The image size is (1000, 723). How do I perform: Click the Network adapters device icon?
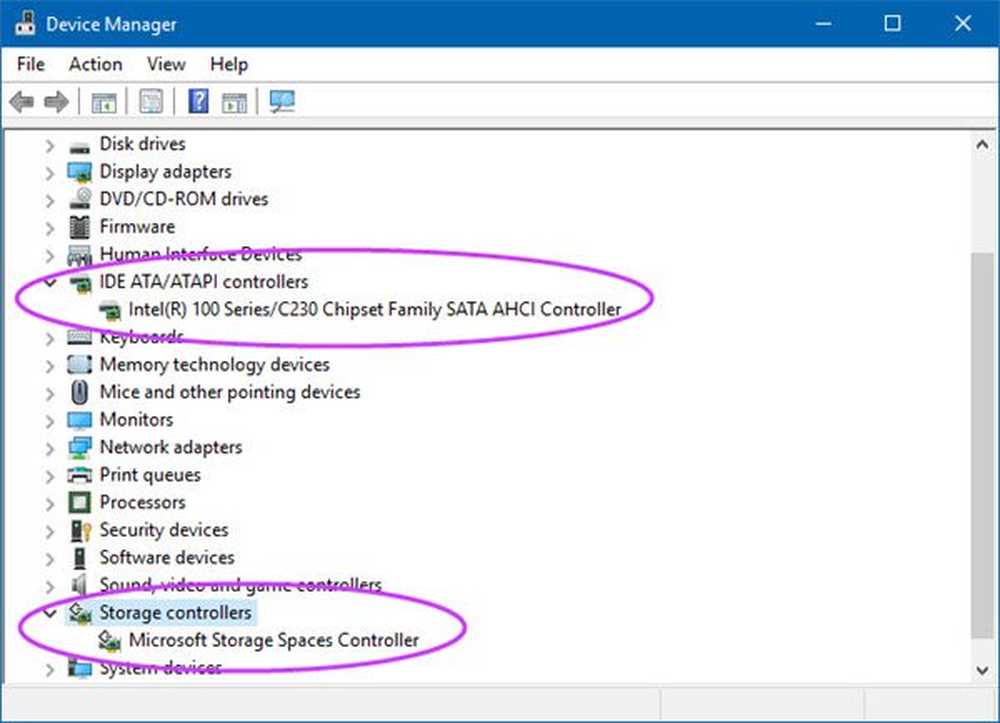coord(79,447)
